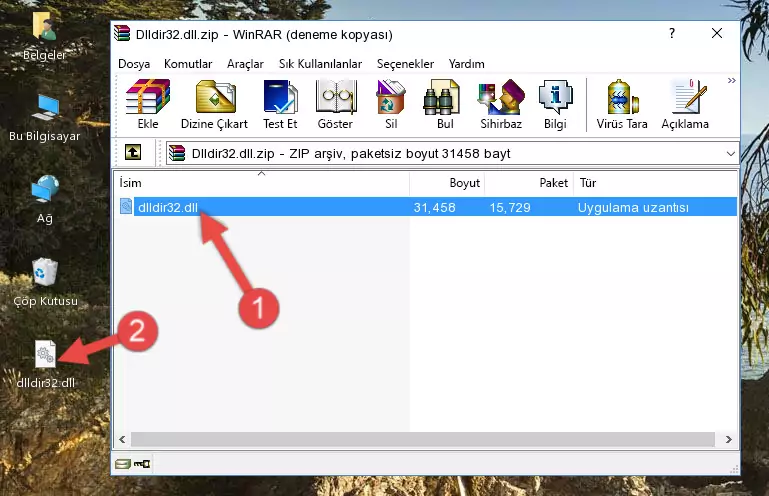Click the WinRAR title bar icon

pos(122,34)
